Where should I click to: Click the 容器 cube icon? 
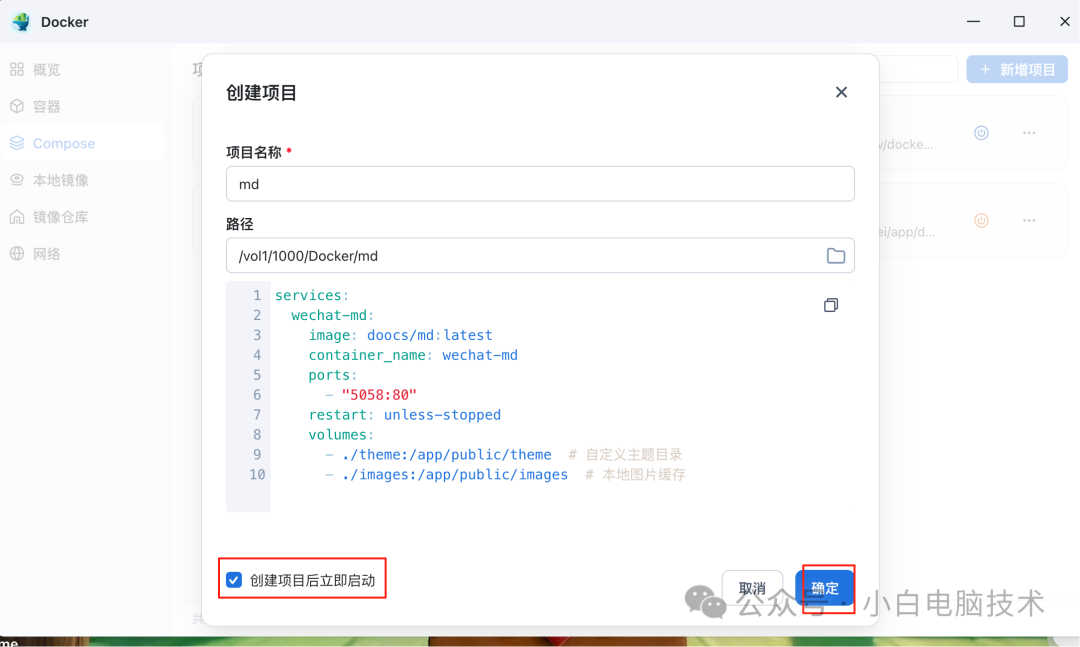click(17, 106)
